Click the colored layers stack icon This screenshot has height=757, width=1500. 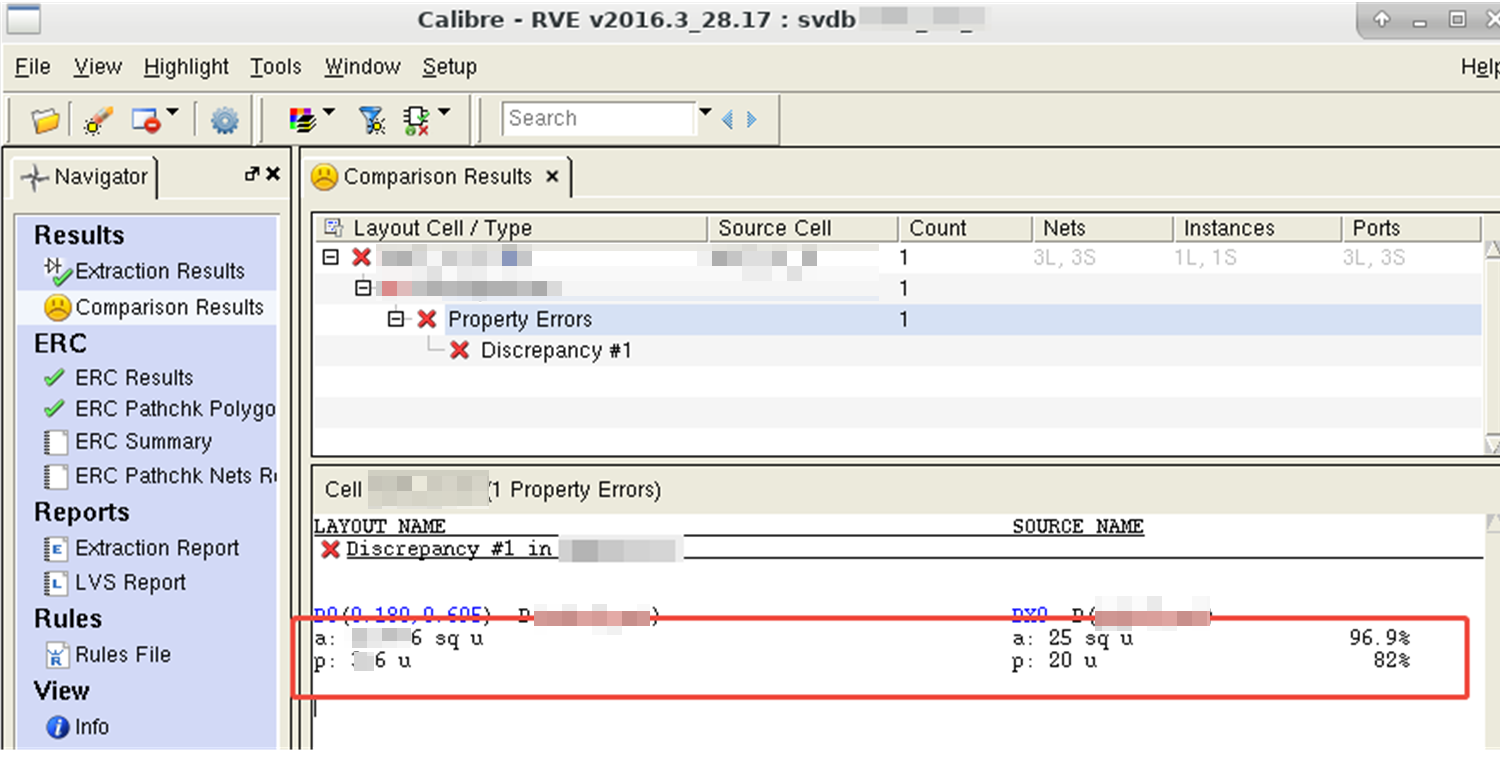pyautogui.click(x=302, y=121)
